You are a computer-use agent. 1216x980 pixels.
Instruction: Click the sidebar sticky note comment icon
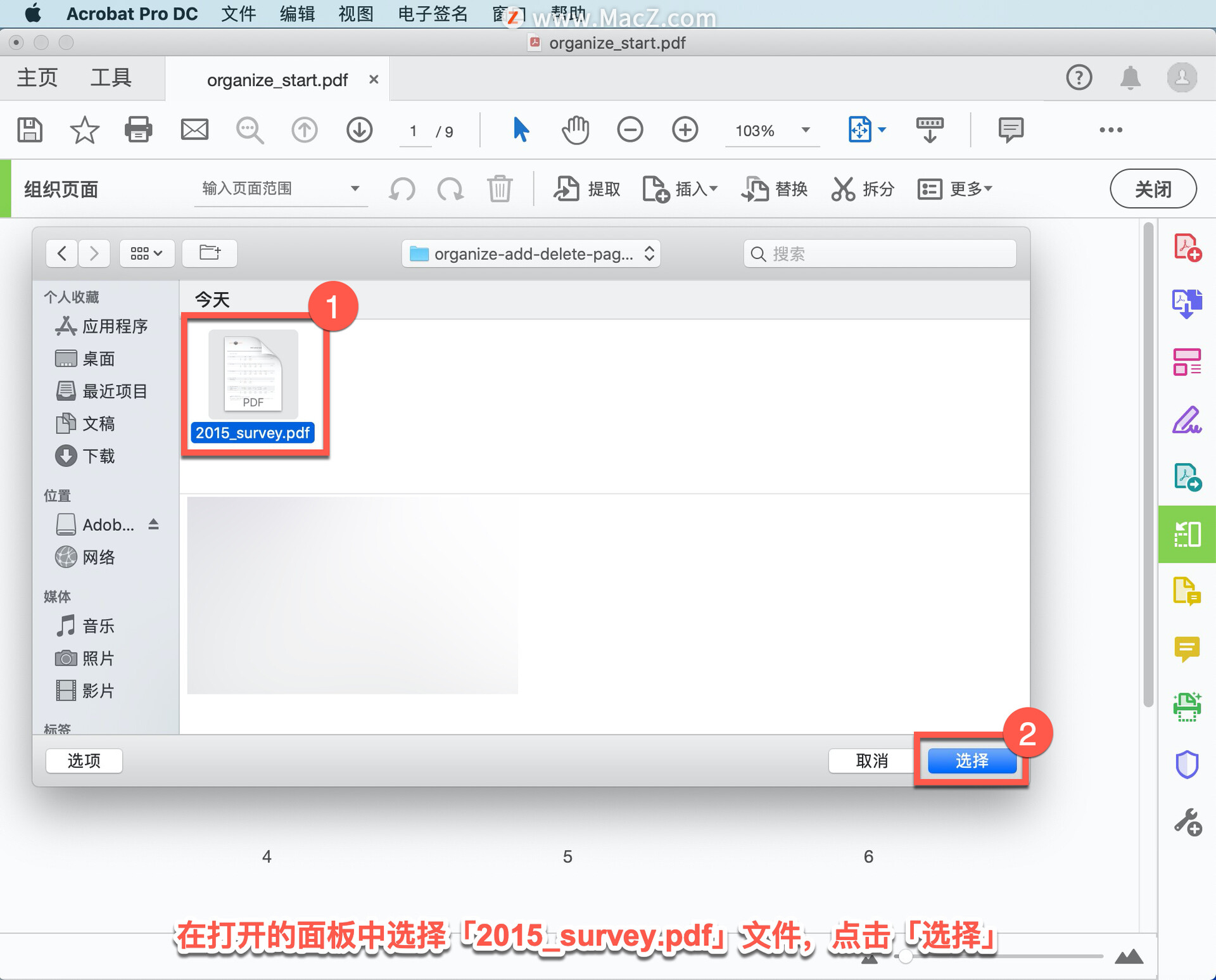click(x=1187, y=649)
